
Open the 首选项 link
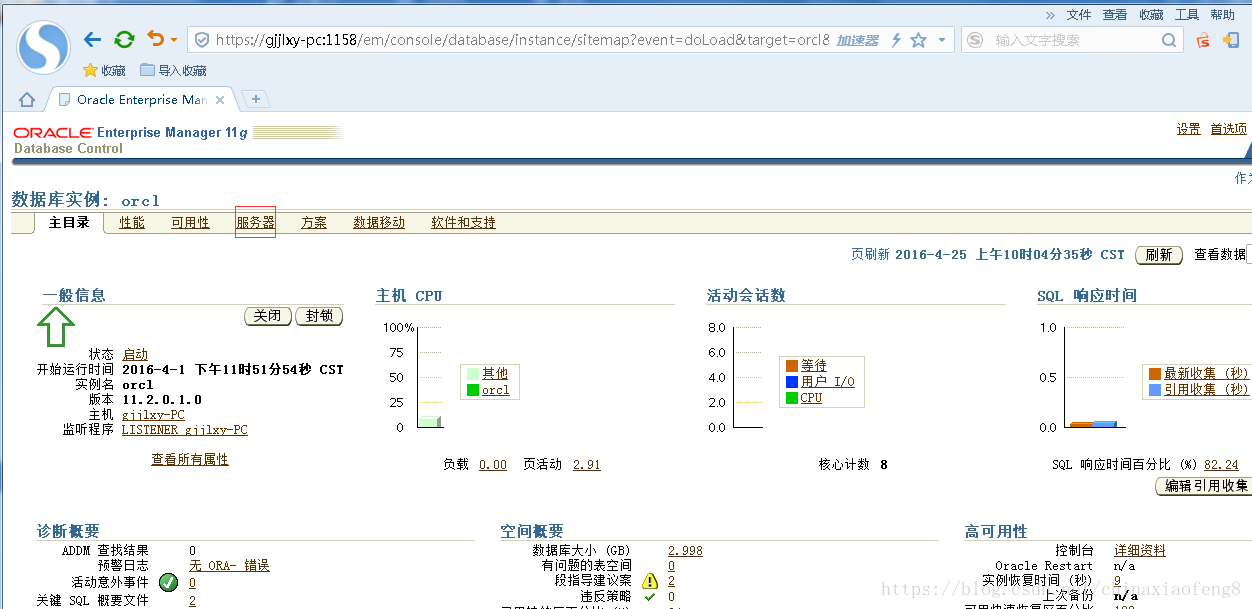coord(1228,129)
